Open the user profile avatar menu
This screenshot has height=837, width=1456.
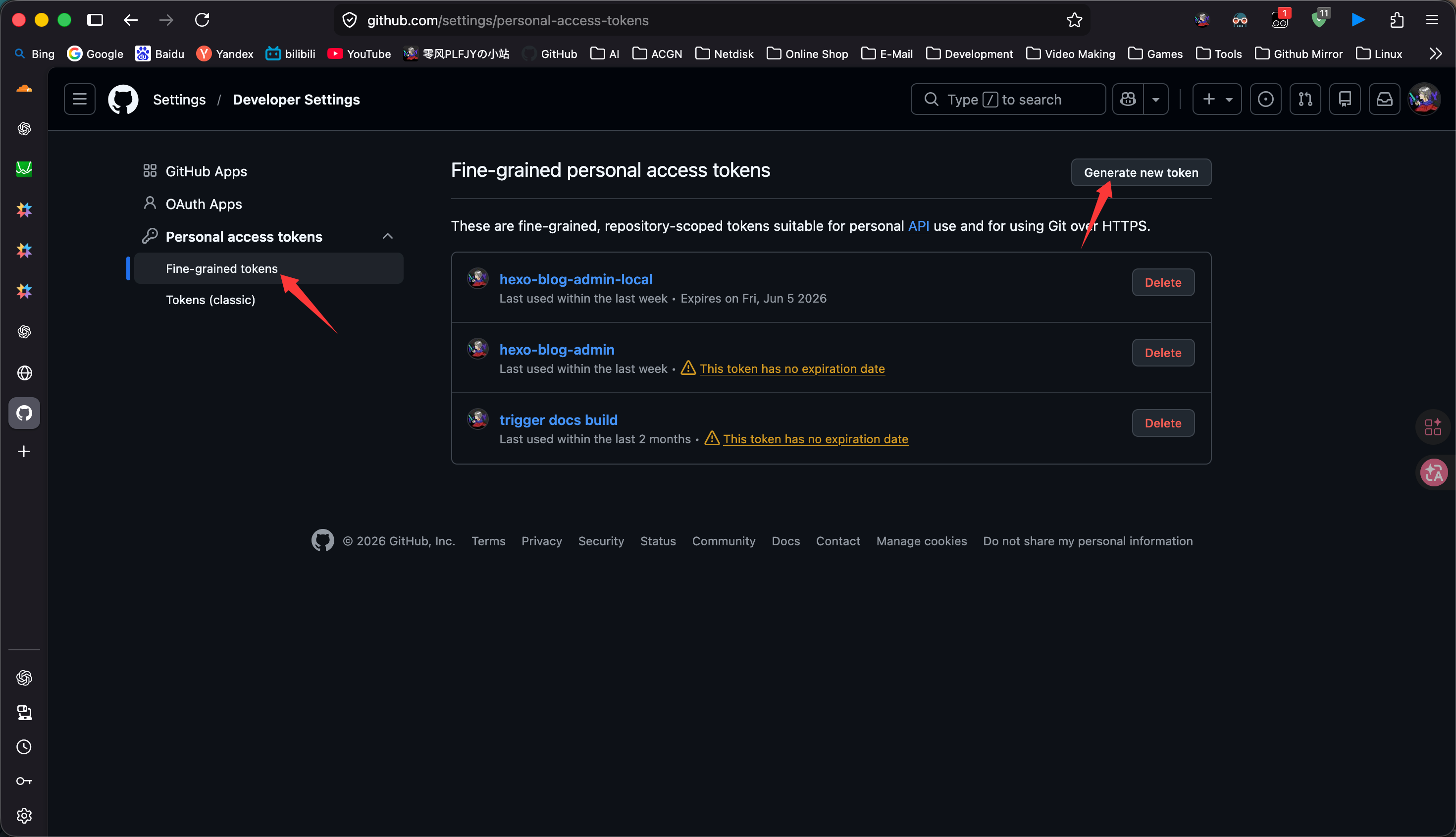(x=1424, y=100)
